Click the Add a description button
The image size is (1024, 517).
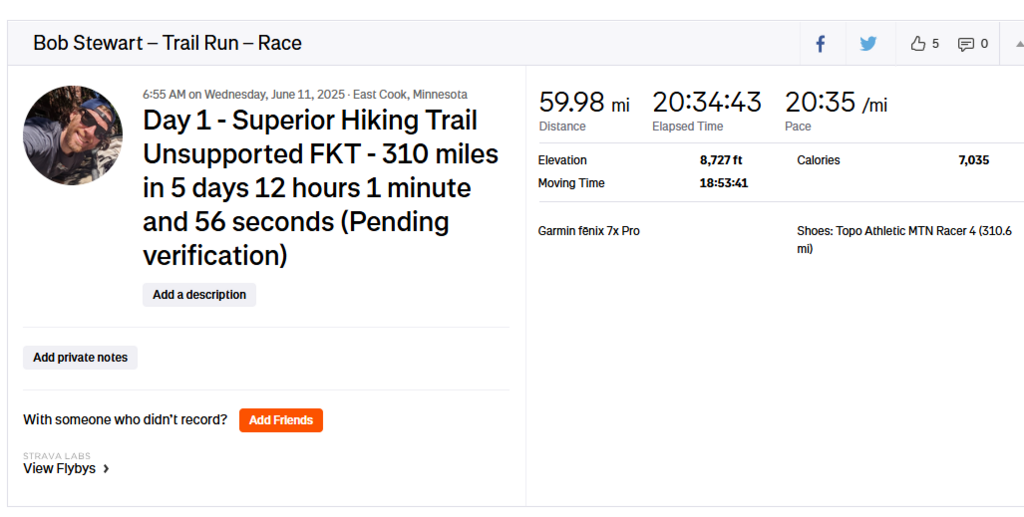click(199, 295)
